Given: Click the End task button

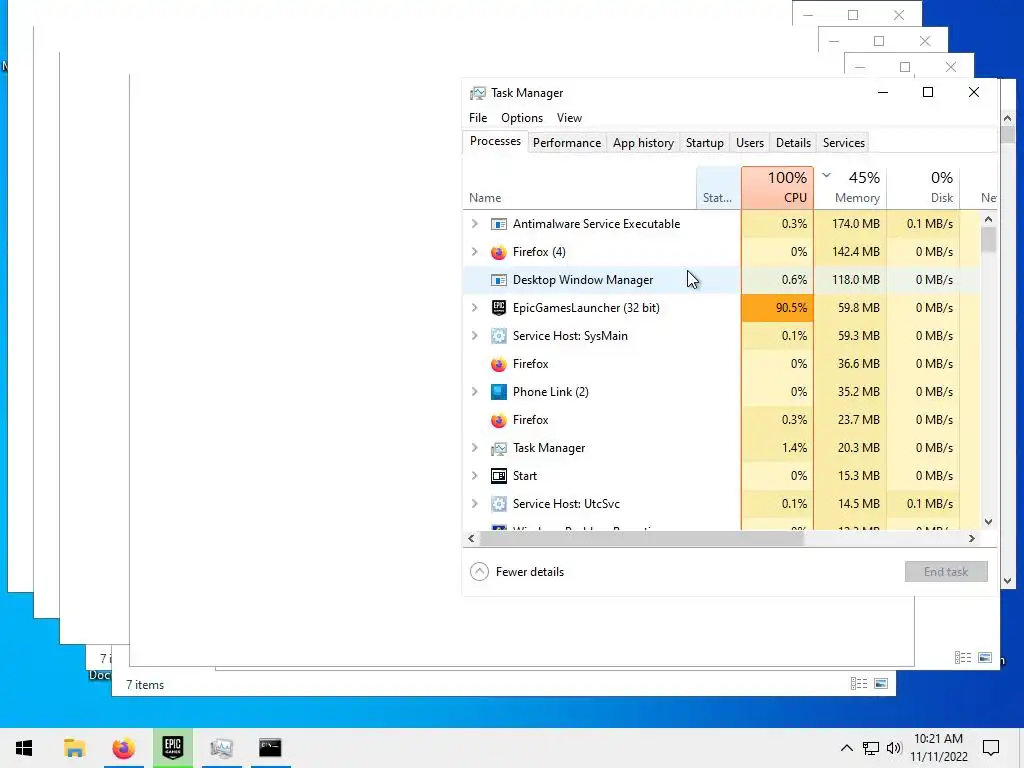Looking at the screenshot, I should [946, 572].
